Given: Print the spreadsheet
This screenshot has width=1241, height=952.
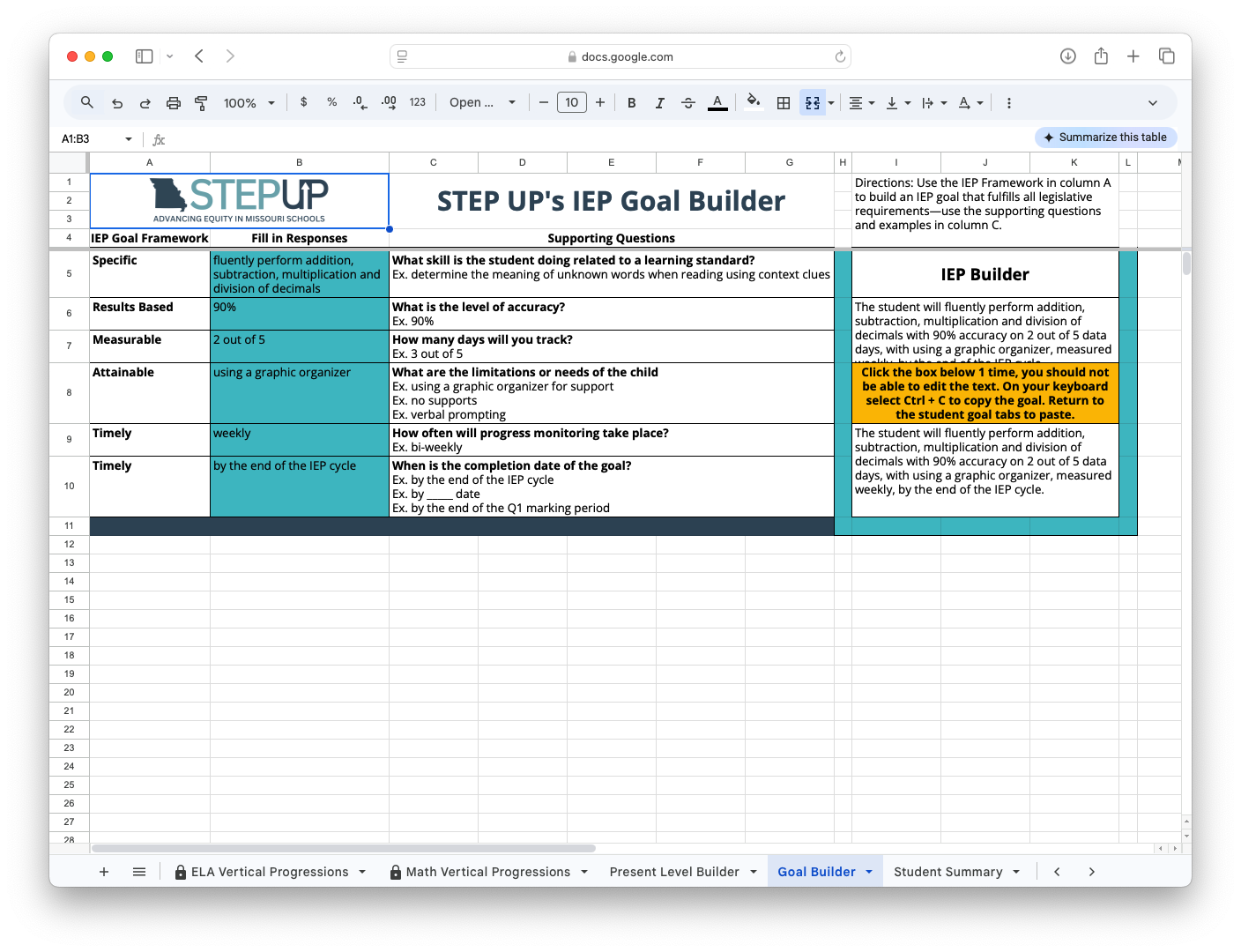Looking at the screenshot, I should pos(174,103).
